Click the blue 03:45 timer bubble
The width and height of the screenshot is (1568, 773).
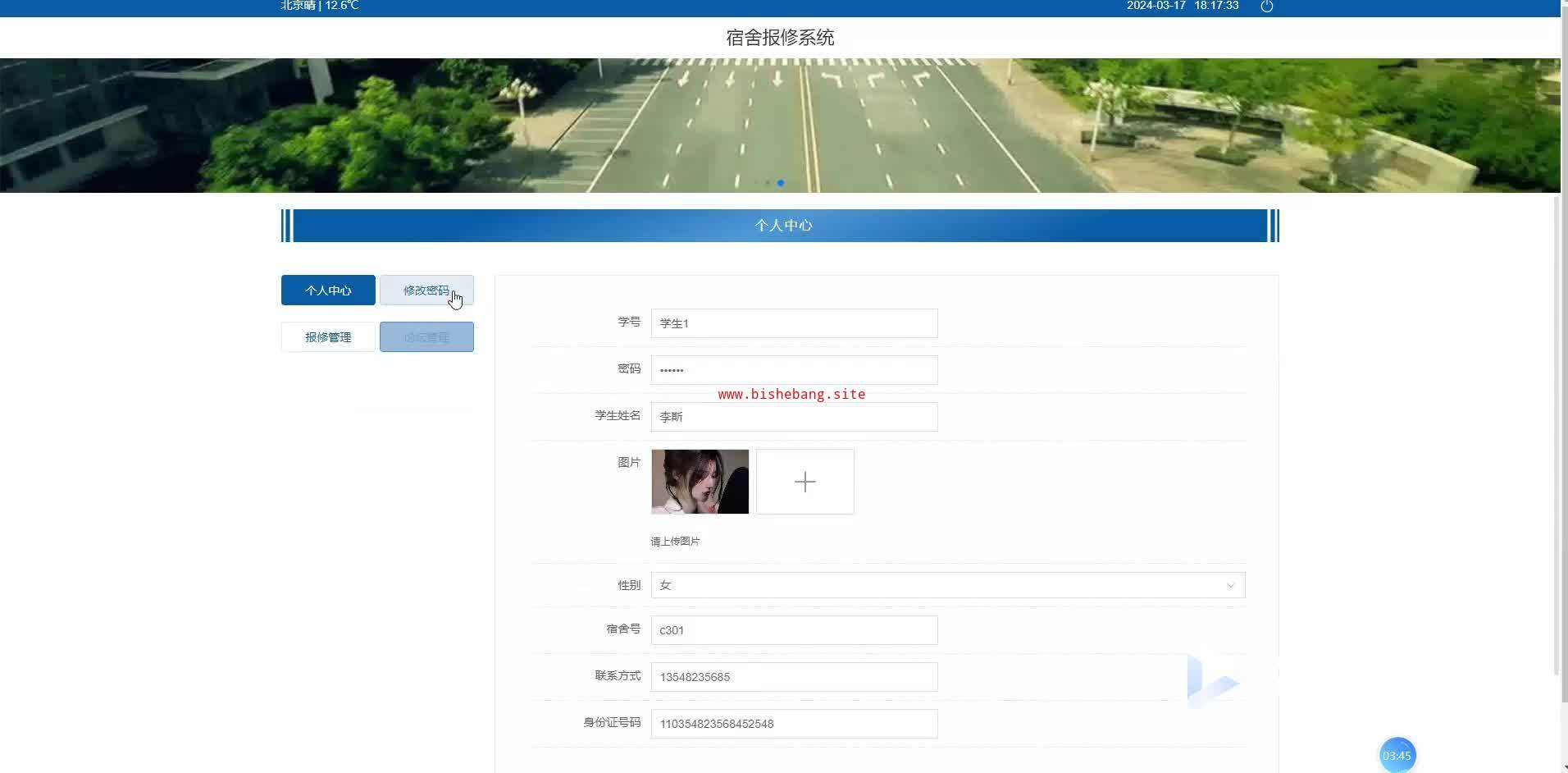(x=1397, y=755)
